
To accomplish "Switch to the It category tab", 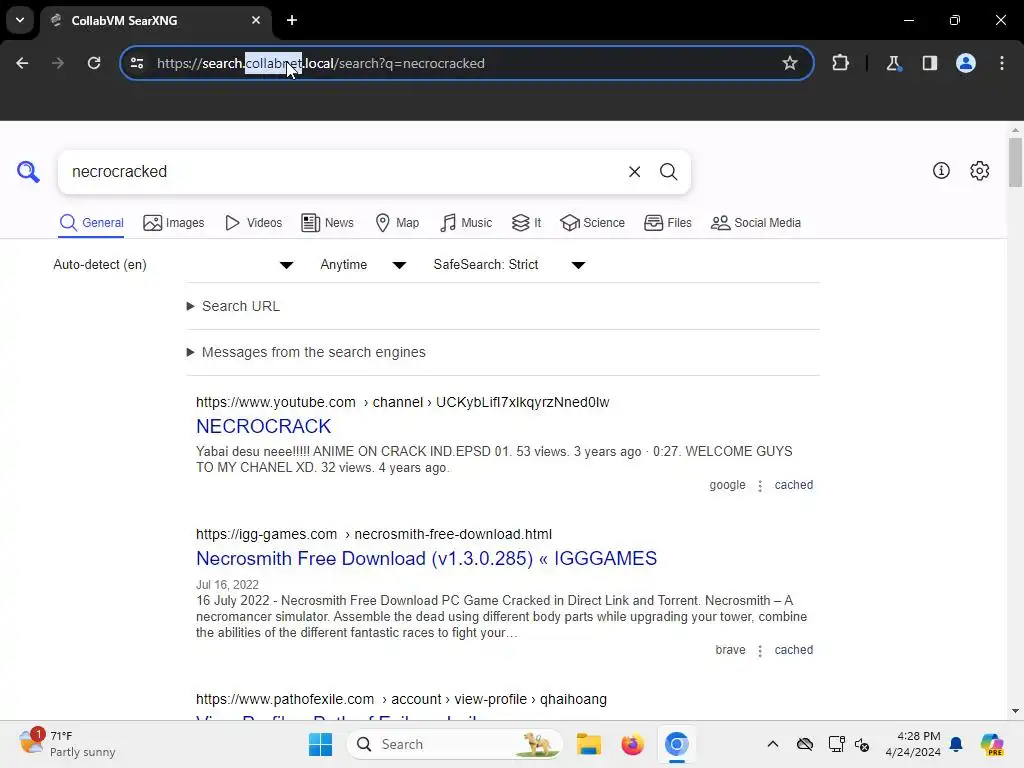I will coord(526,223).
